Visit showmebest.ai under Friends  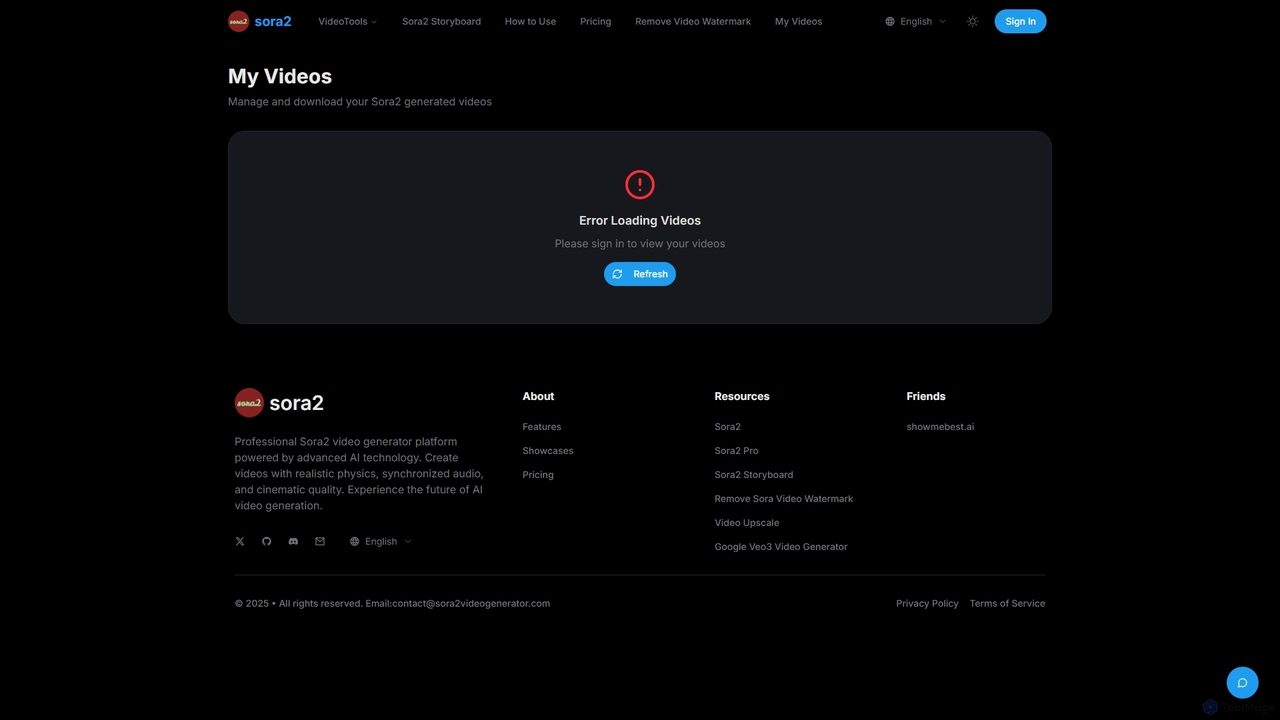pyautogui.click(x=940, y=427)
